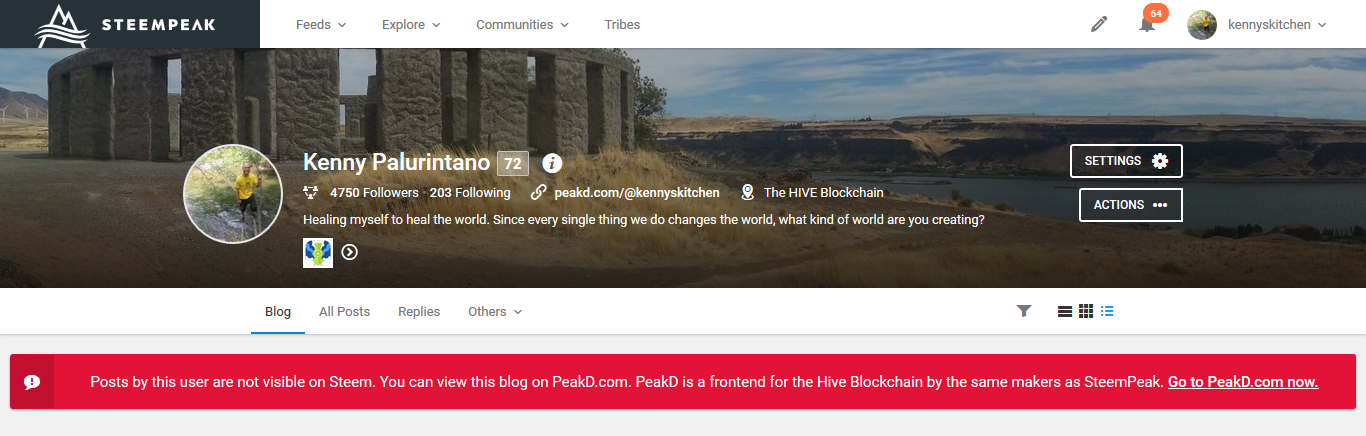Follow the Go to PeakD.com now link

[1243, 382]
